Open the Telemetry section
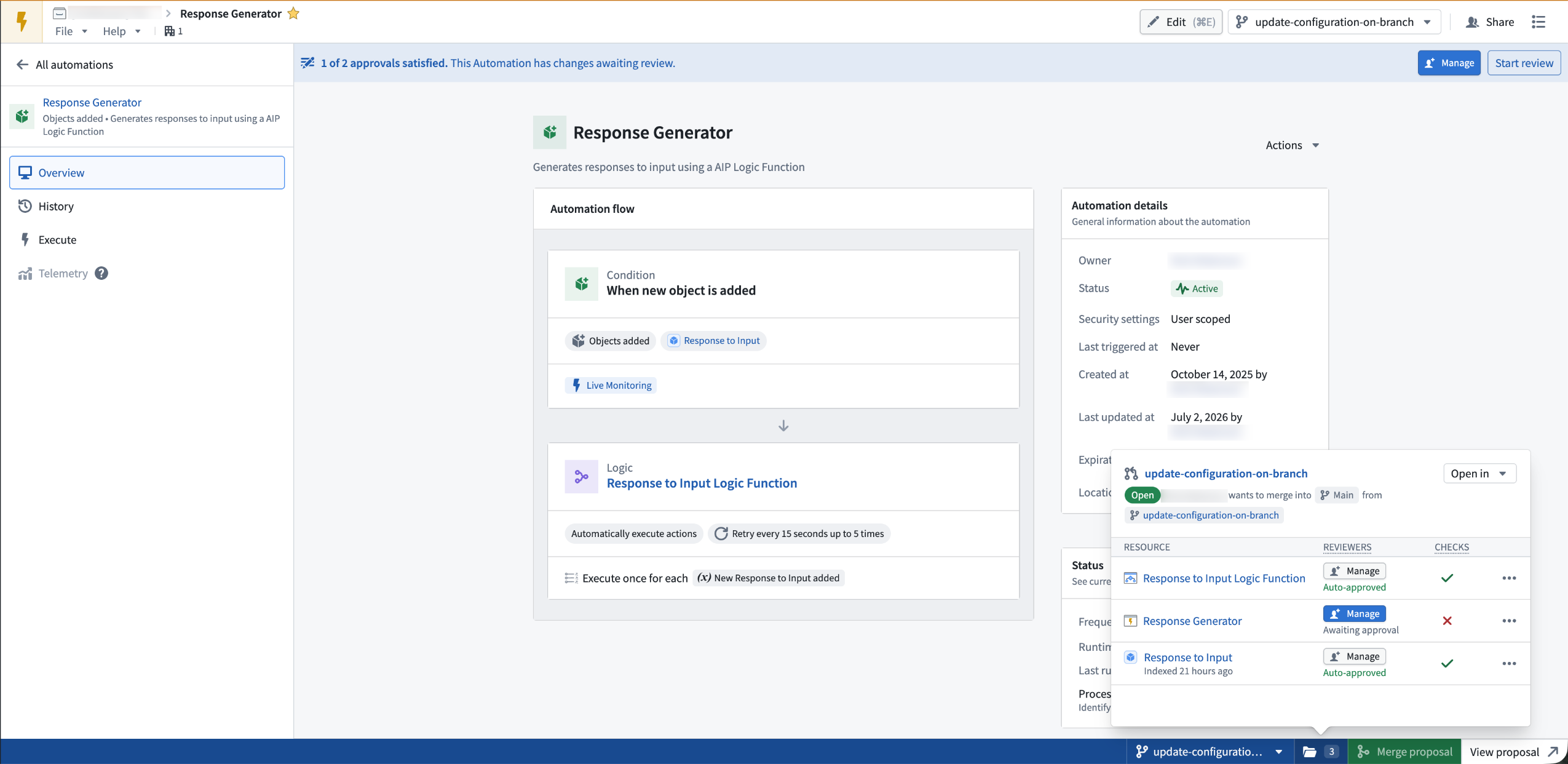The height and width of the screenshot is (764, 1568). coord(63,273)
